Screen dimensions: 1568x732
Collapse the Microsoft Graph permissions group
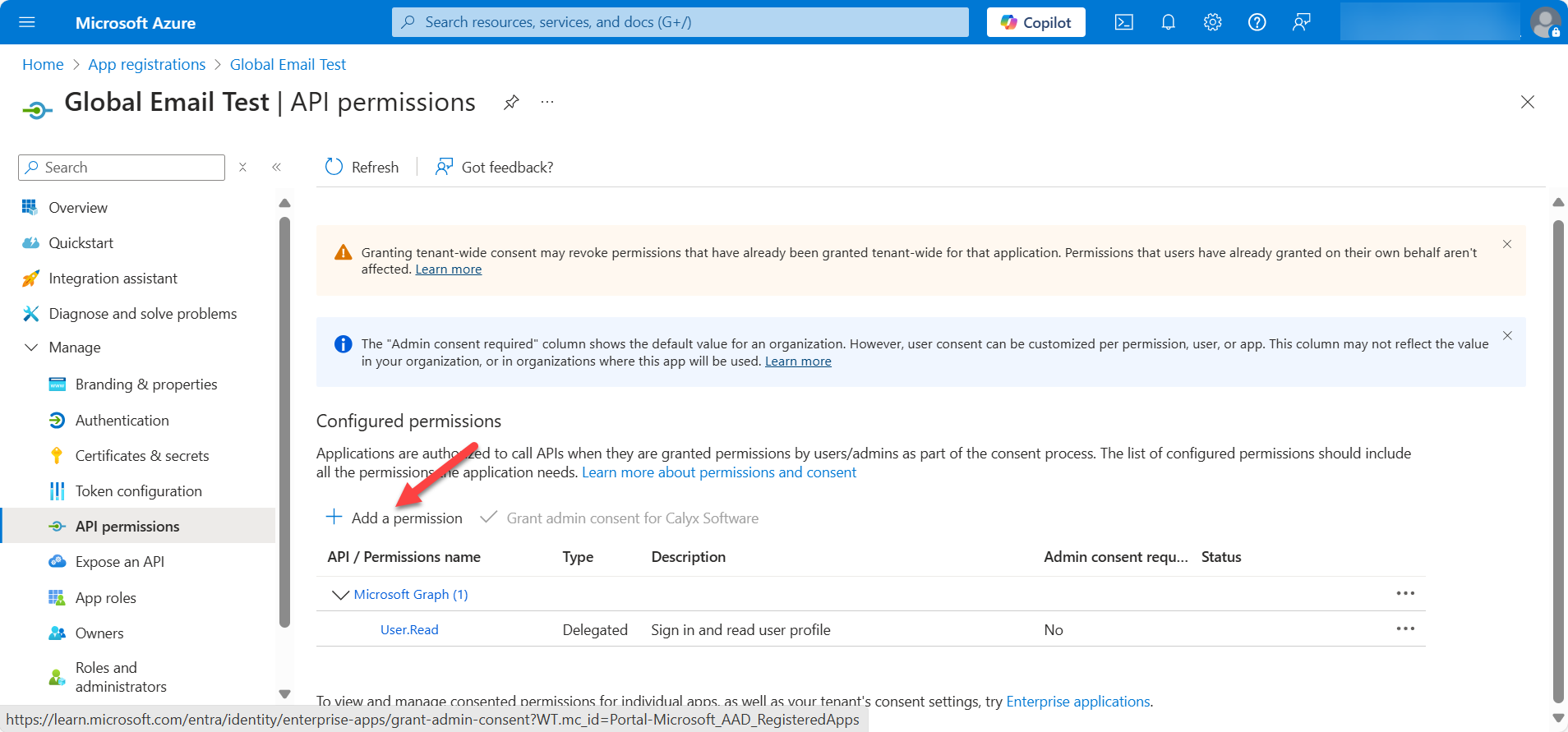pyautogui.click(x=339, y=595)
